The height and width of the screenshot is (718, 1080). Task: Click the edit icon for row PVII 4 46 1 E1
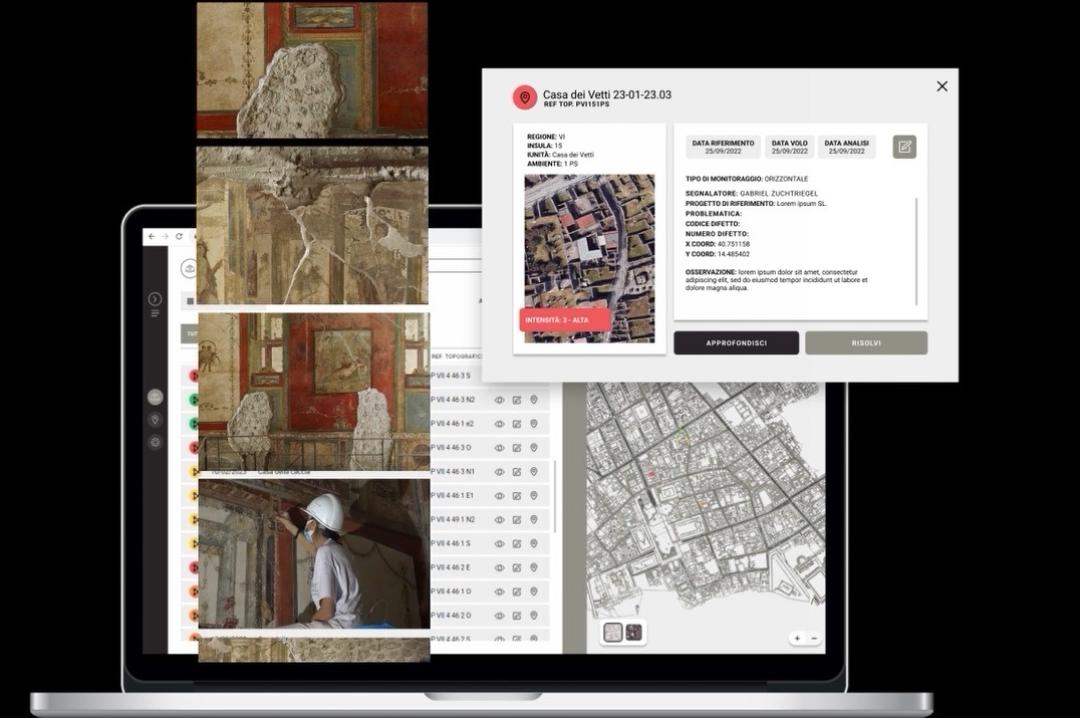pyautogui.click(x=517, y=496)
